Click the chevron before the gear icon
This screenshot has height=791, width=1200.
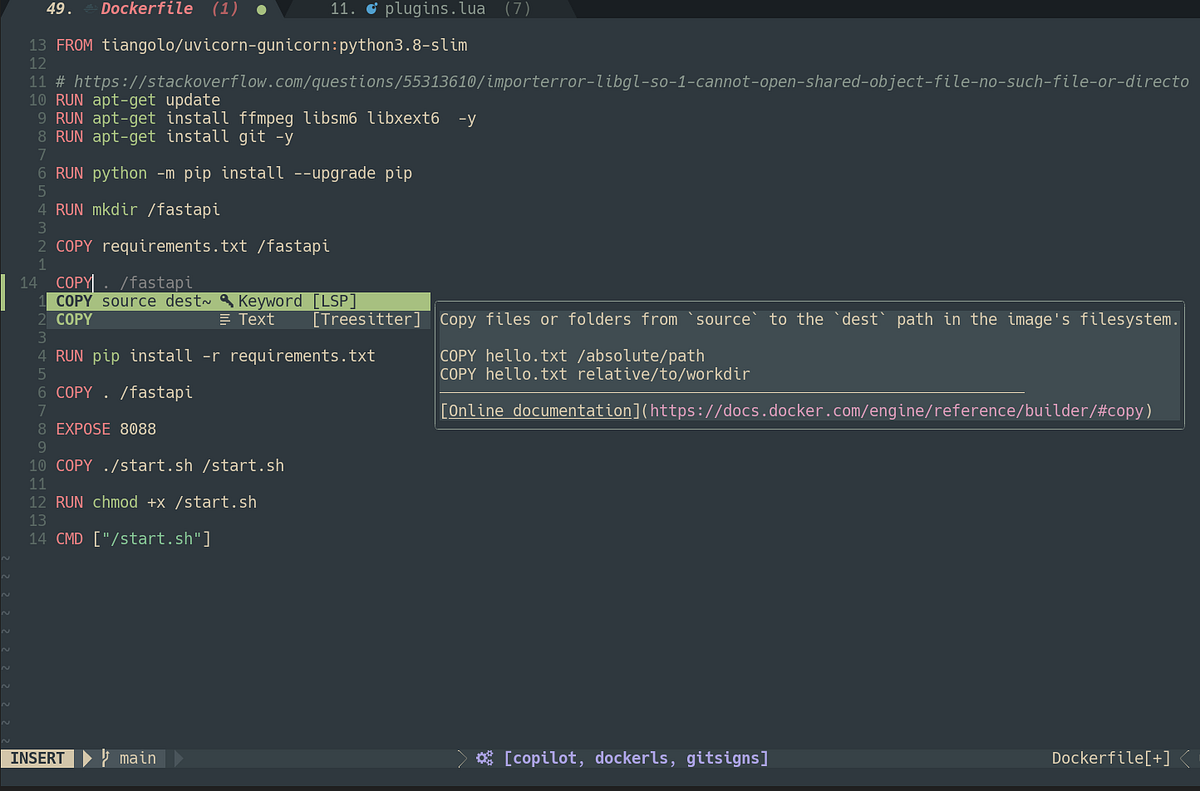click(461, 758)
